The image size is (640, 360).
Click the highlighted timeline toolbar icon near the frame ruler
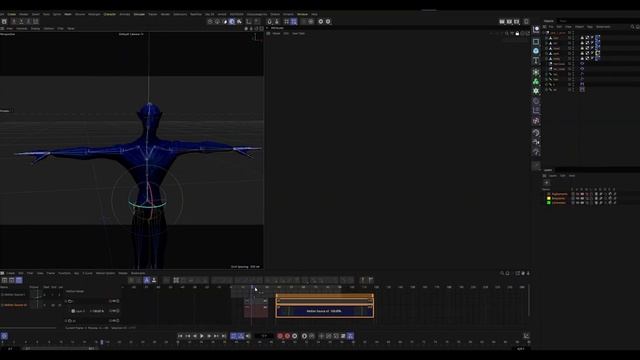point(147,280)
